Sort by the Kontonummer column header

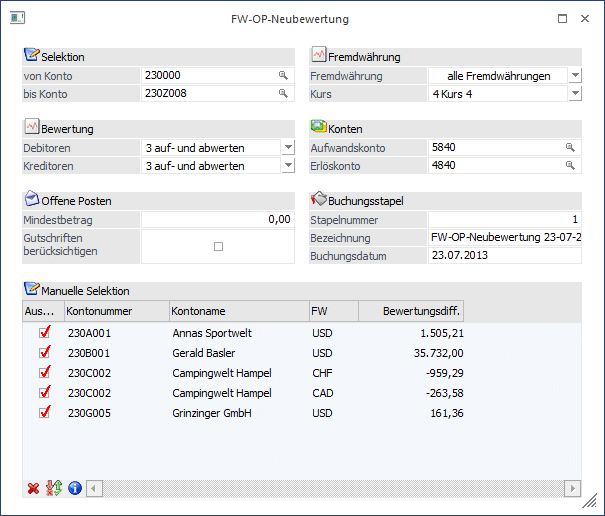click(x=114, y=312)
